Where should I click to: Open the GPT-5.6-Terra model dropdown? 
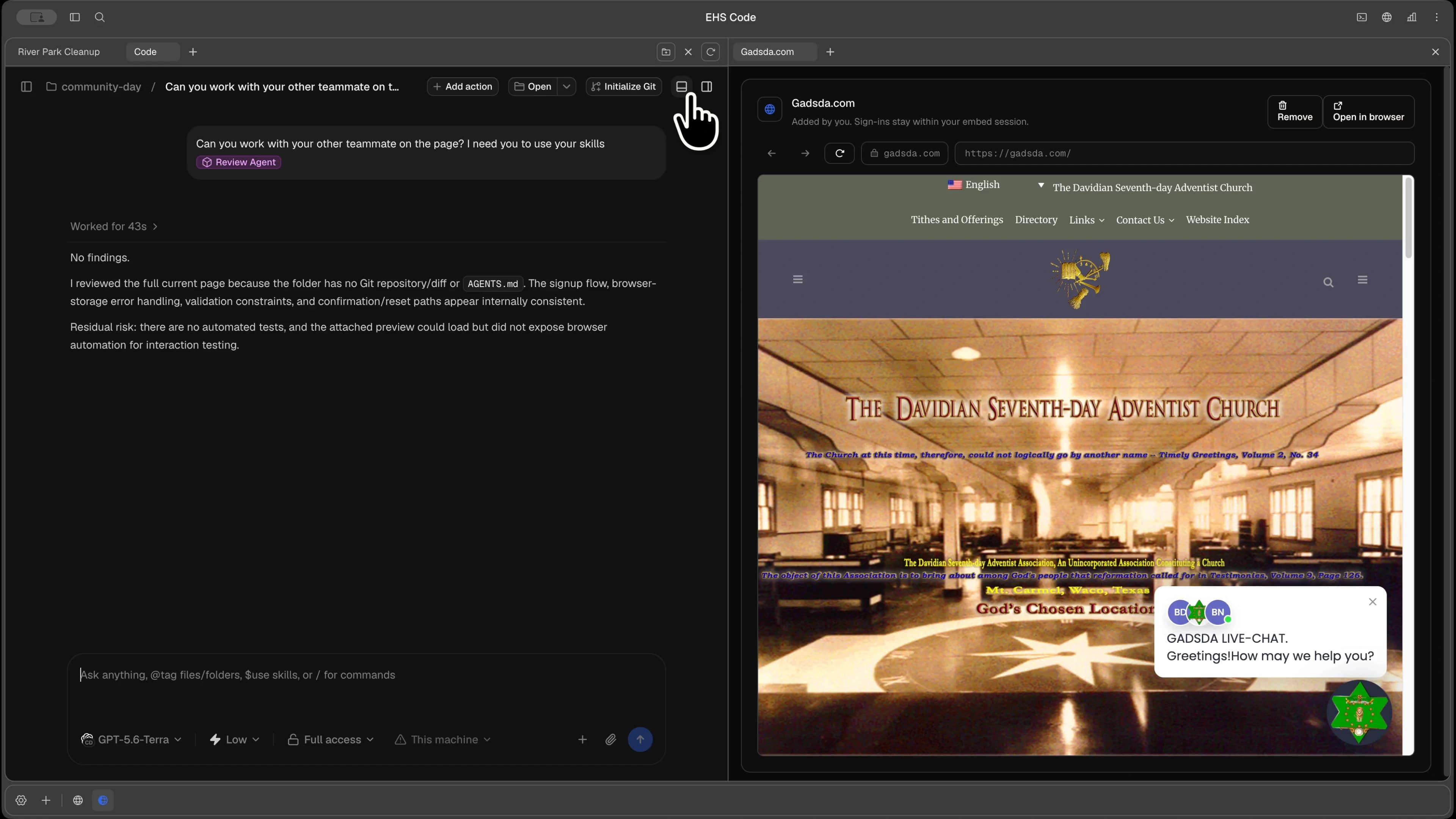pos(131,739)
